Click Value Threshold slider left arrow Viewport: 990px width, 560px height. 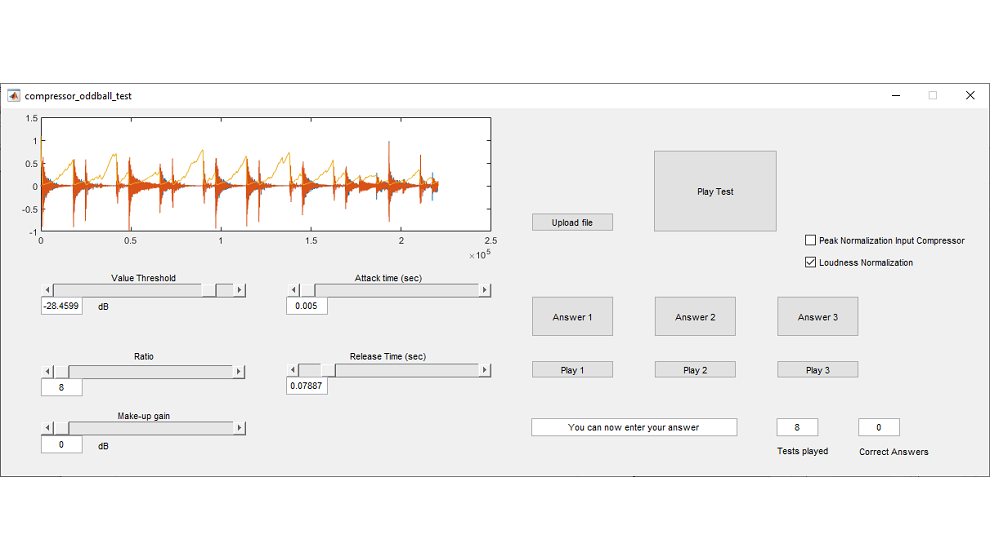[47, 290]
